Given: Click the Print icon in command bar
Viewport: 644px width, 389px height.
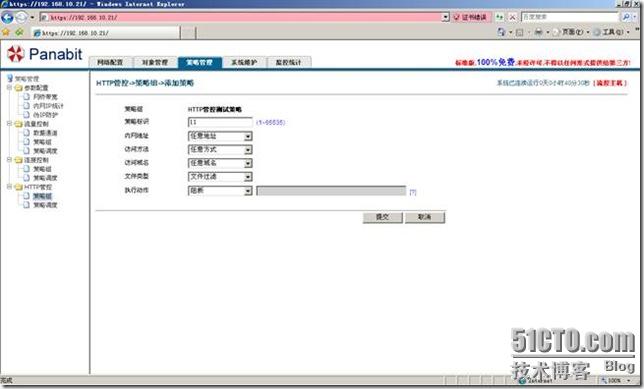Looking at the screenshot, I should 538,32.
